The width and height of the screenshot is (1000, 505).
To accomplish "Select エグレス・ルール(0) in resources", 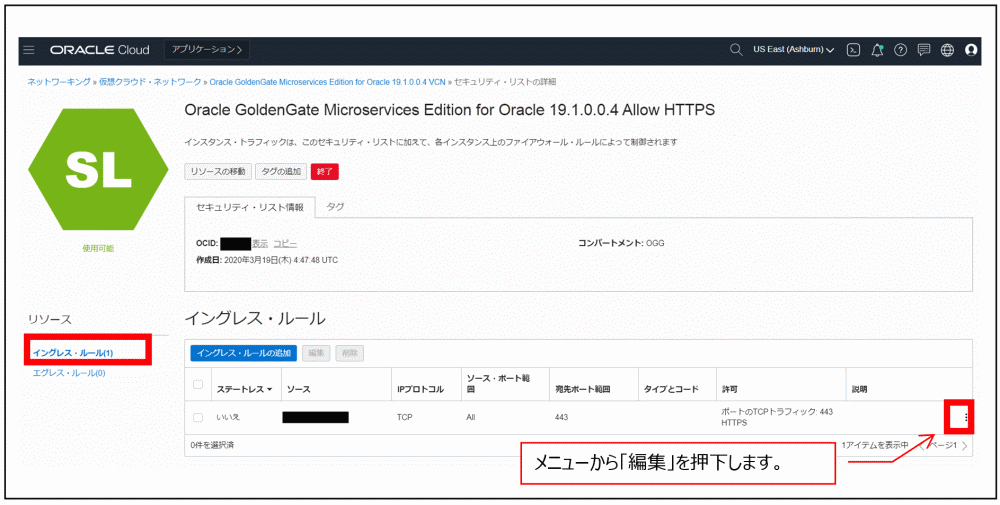I will pyautogui.click(x=69, y=373).
